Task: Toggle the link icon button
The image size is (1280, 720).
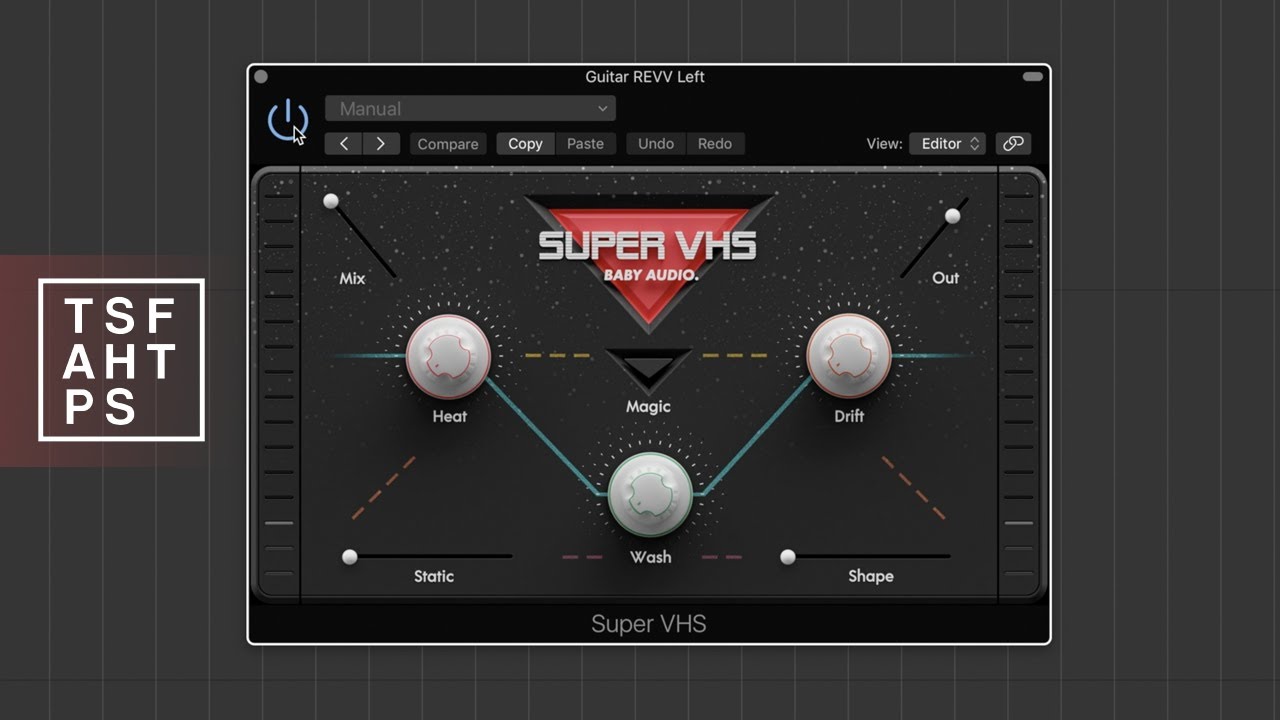Action: (1013, 144)
